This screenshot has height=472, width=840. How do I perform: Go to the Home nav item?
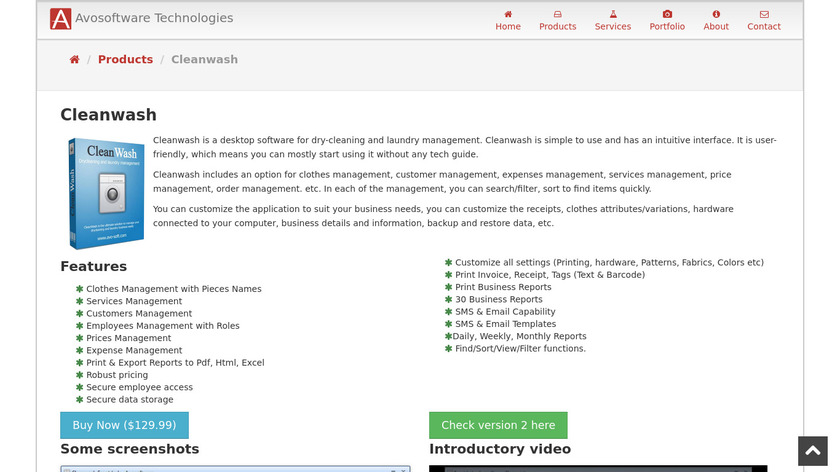point(508,20)
